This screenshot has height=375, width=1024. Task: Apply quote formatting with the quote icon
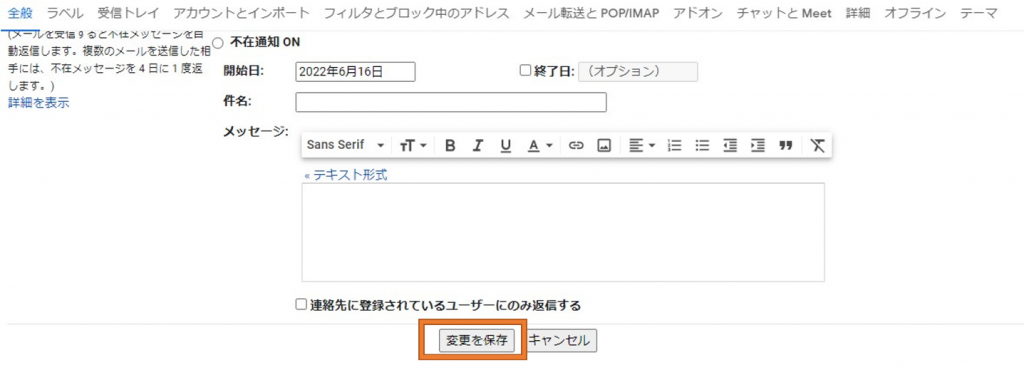coord(786,145)
